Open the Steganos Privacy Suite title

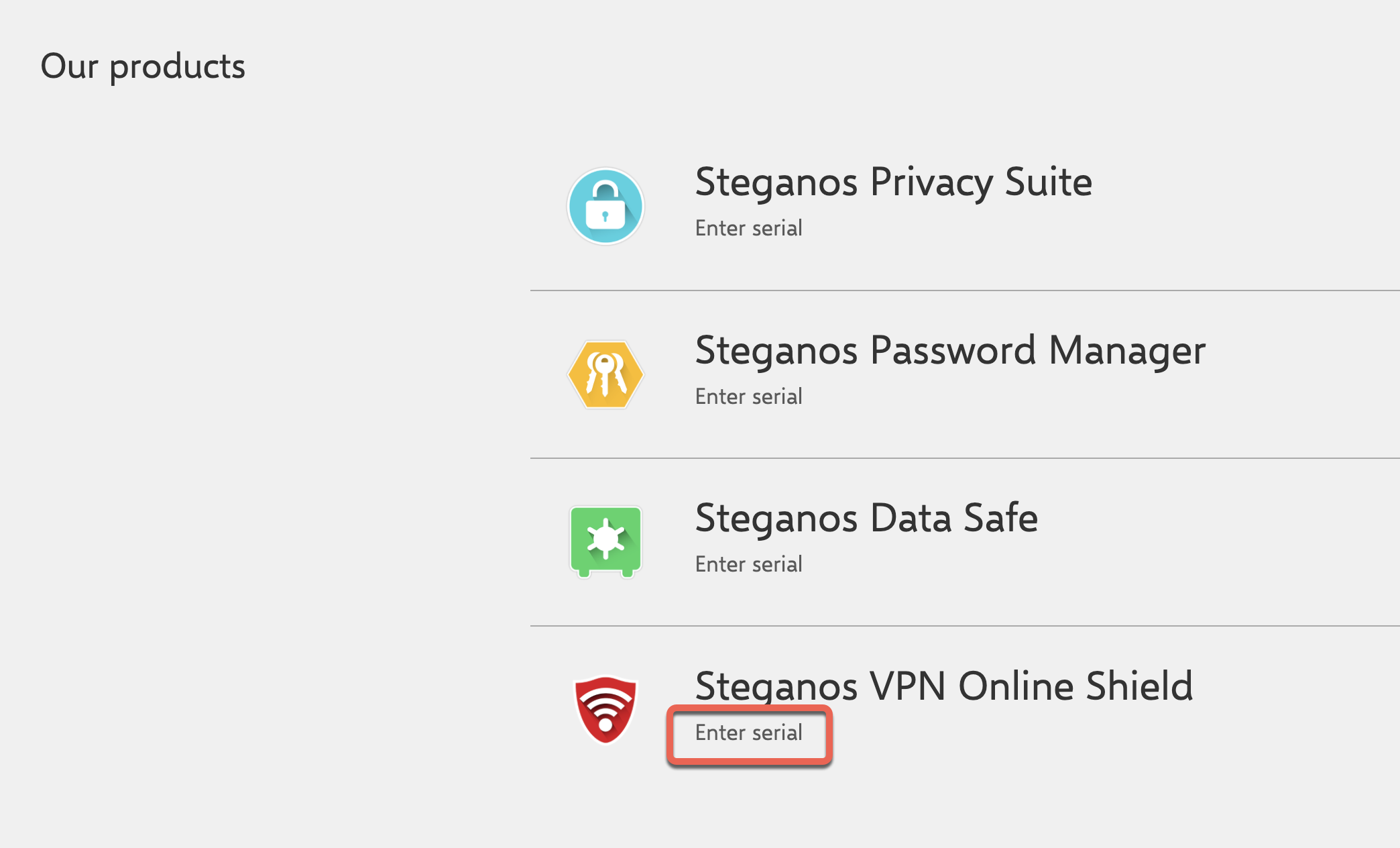pyautogui.click(x=893, y=182)
